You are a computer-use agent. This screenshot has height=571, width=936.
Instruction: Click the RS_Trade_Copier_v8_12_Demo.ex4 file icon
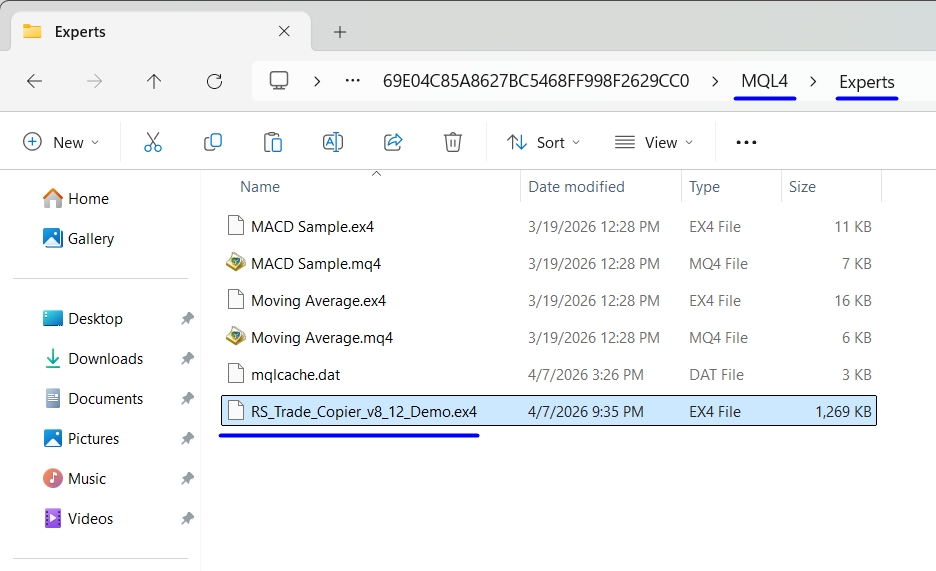tap(236, 410)
